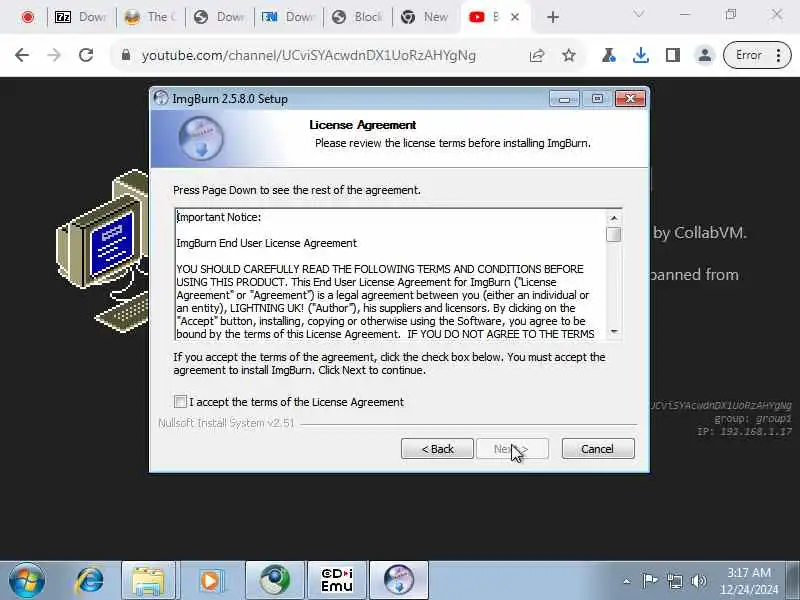Viewport: 800px width, 600px height.
Task: Click network tray icon
Action: pos(674,581)
